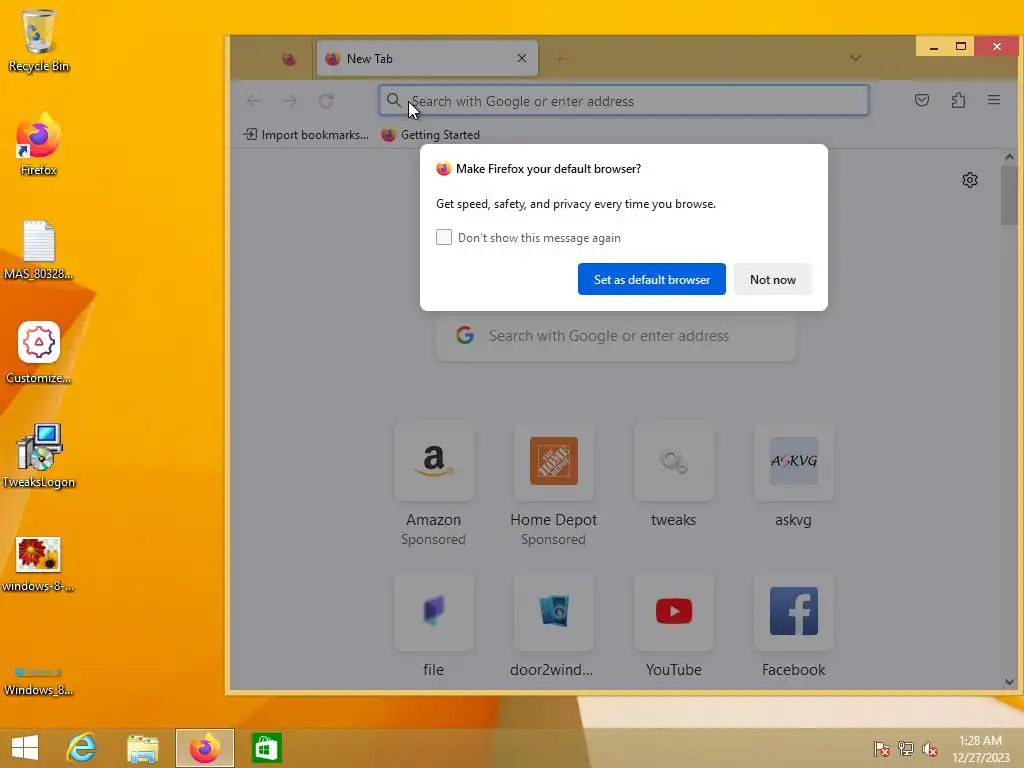
Task: Open the Windows Store from the taskbar
Action: [x=266, y=748]
